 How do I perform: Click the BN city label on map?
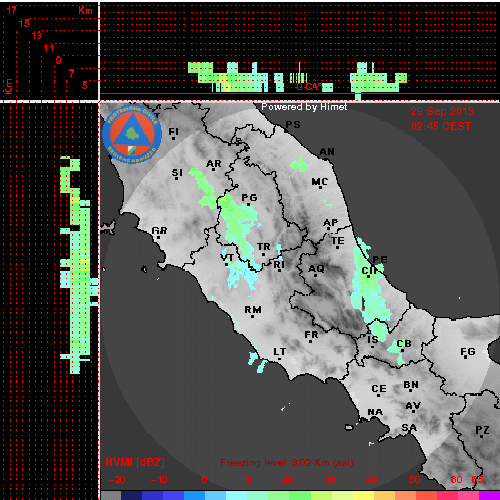411,385
